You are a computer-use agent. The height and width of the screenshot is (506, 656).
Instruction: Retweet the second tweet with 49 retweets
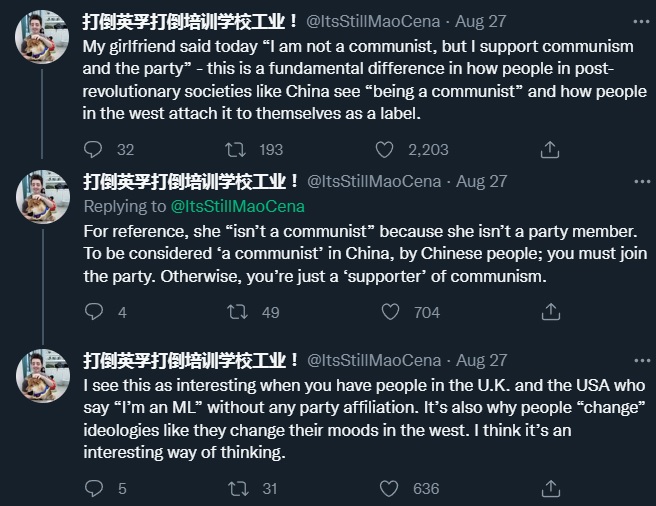coord(236,312)
